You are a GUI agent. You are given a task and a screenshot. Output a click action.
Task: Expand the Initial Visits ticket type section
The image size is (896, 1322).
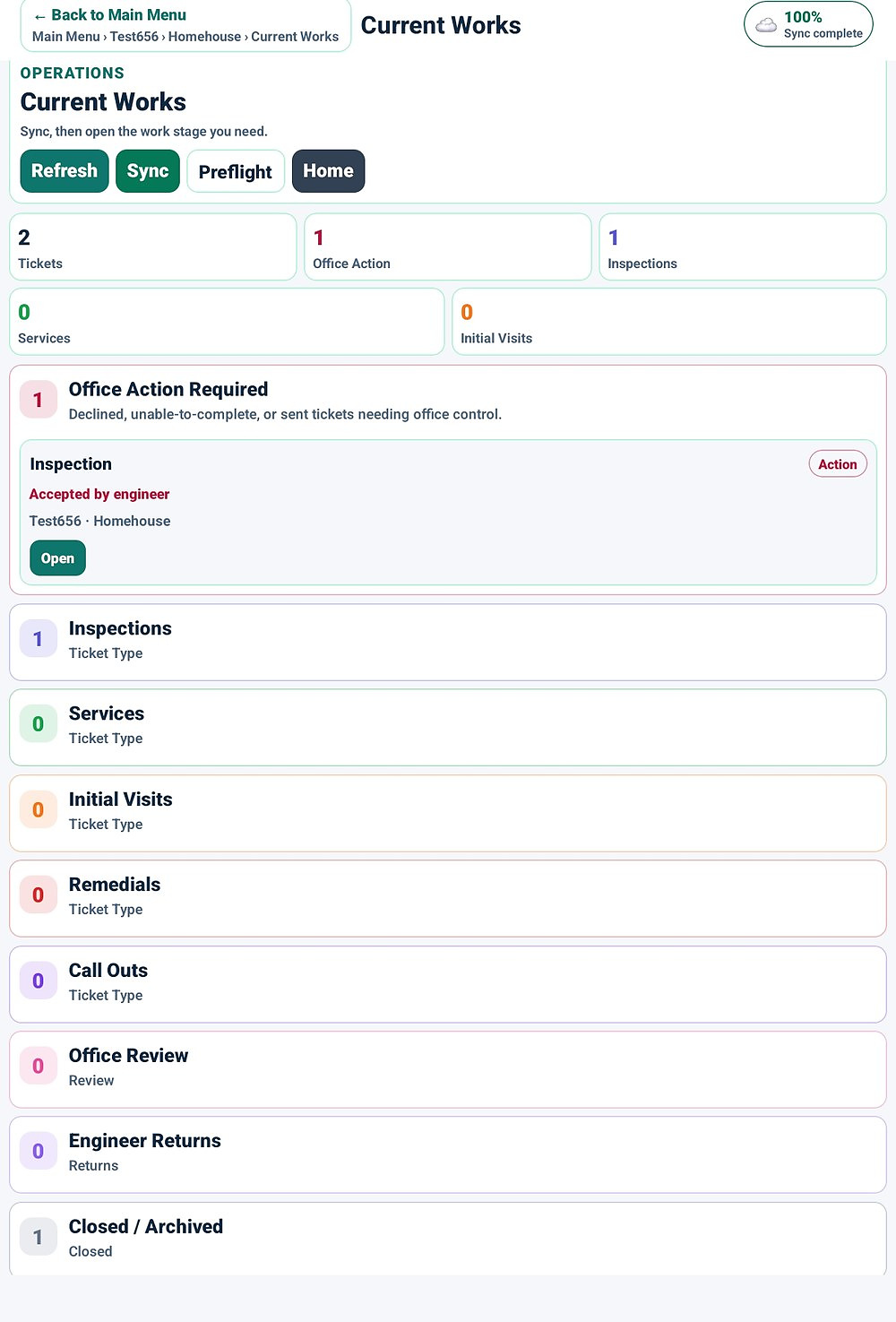[448, 813]
